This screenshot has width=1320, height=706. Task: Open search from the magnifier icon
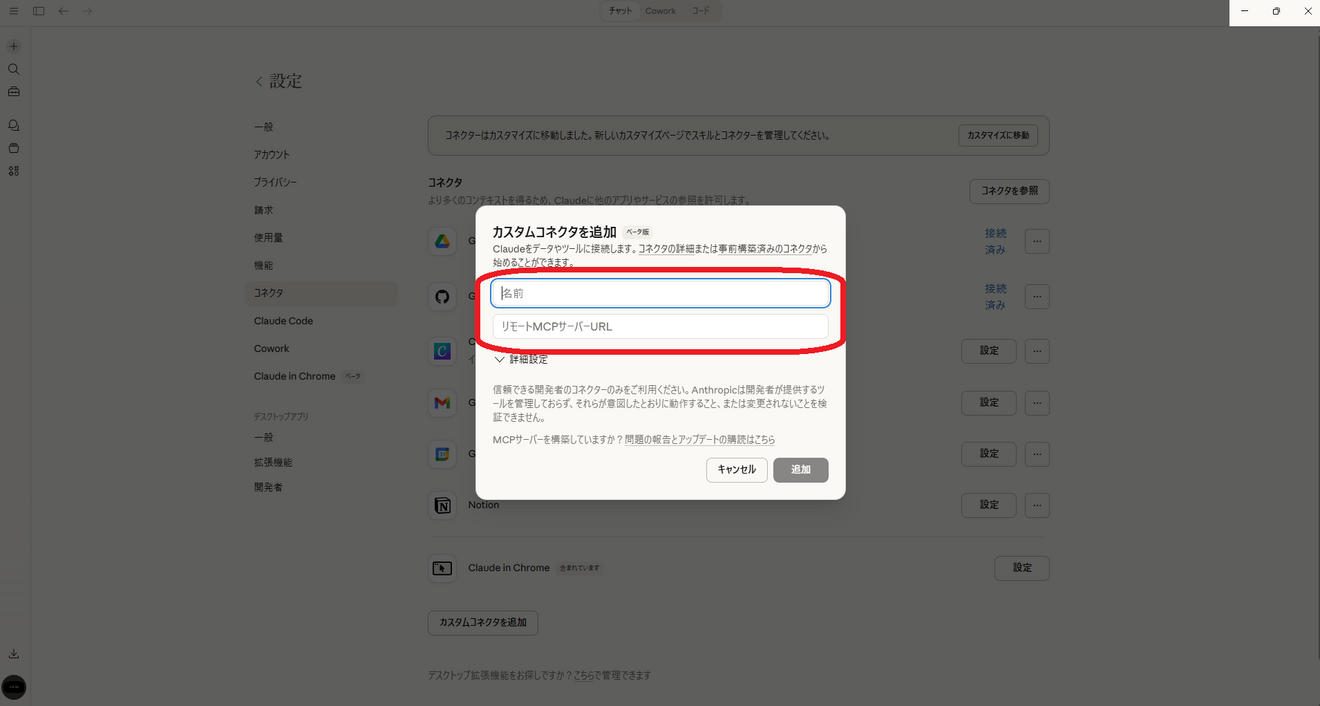tap(14, 69)
